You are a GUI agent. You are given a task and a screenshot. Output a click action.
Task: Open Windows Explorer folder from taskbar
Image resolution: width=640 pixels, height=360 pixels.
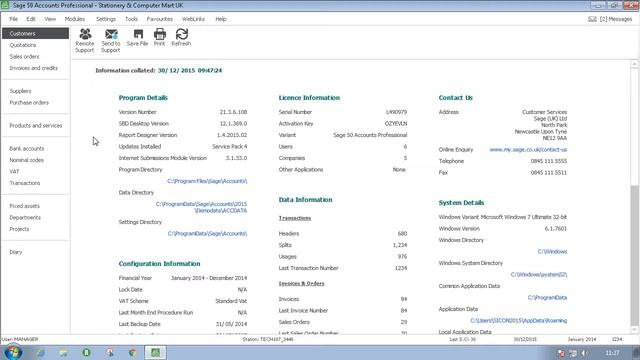tap(63, 353)
